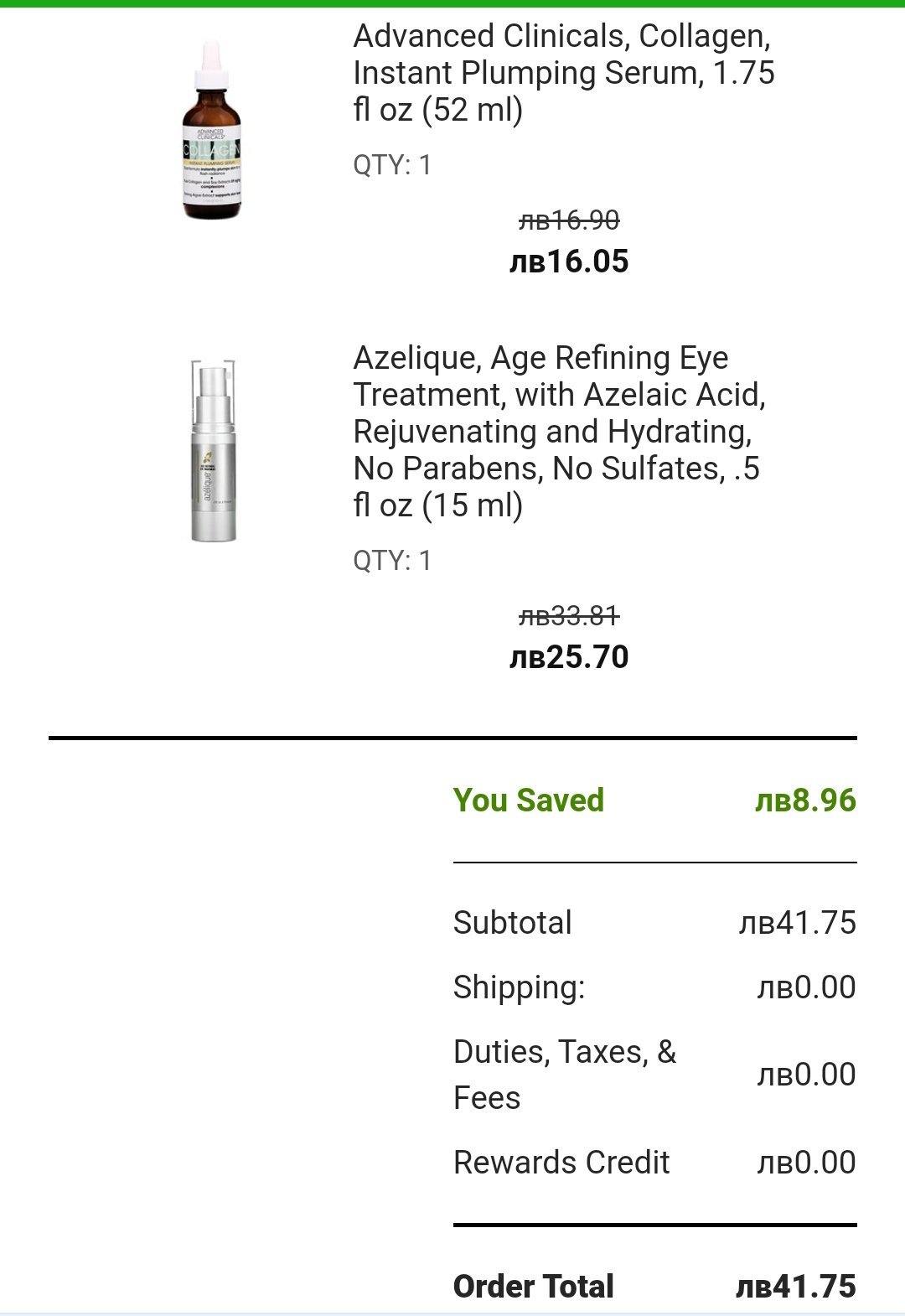Click the Subtotal amount лв41.75
Viewport: 905px width, 1316px height.
797,923
